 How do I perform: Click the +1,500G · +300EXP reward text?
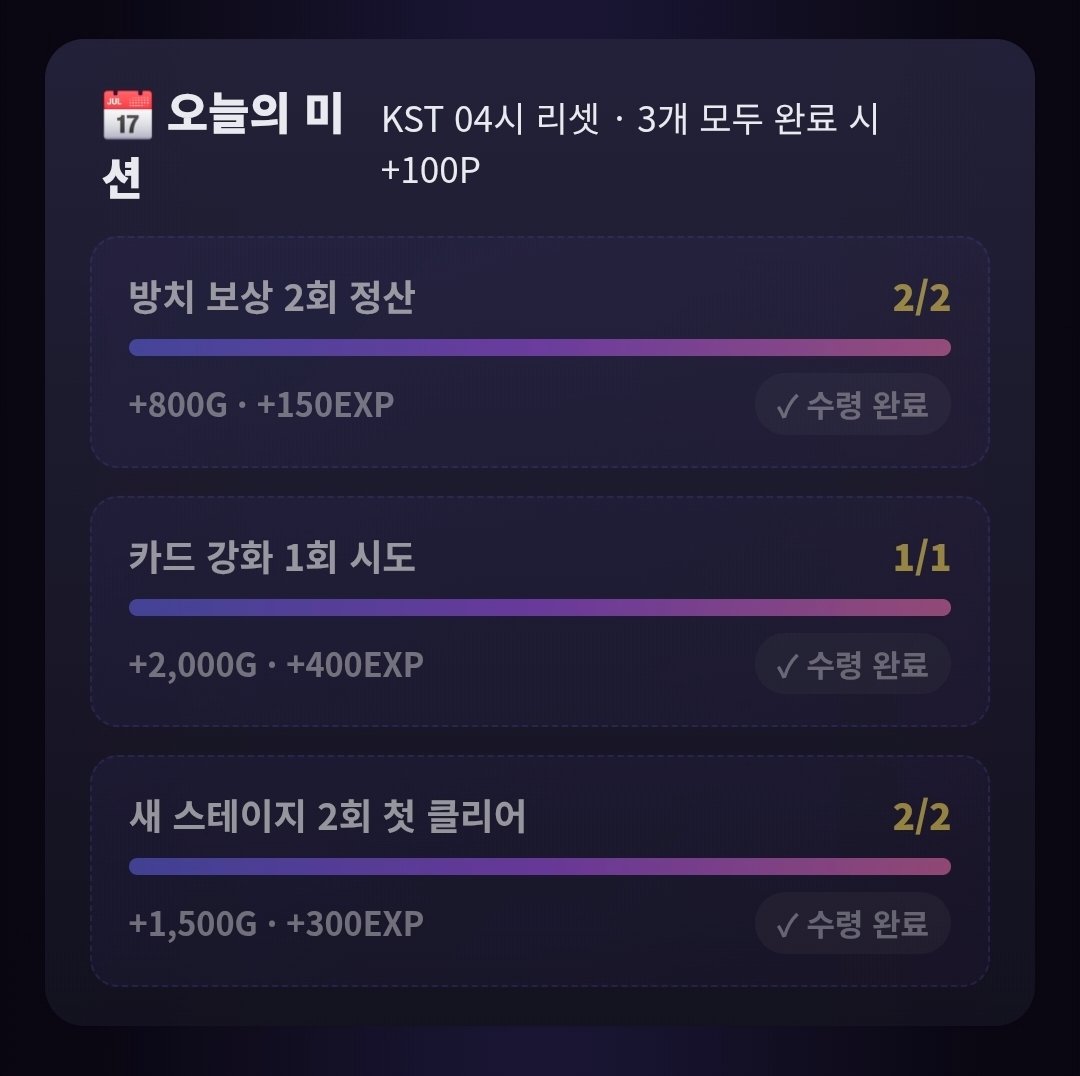(x=276, y=924)
